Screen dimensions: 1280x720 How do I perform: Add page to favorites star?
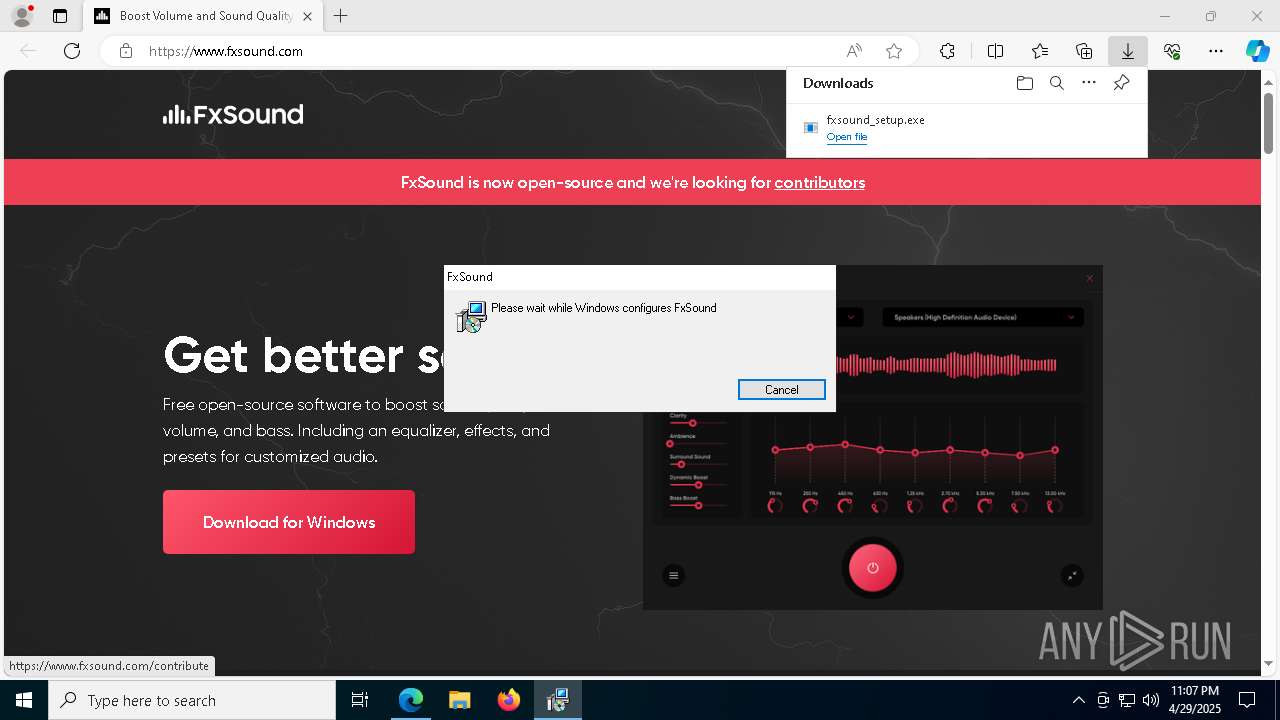[894, 51]
